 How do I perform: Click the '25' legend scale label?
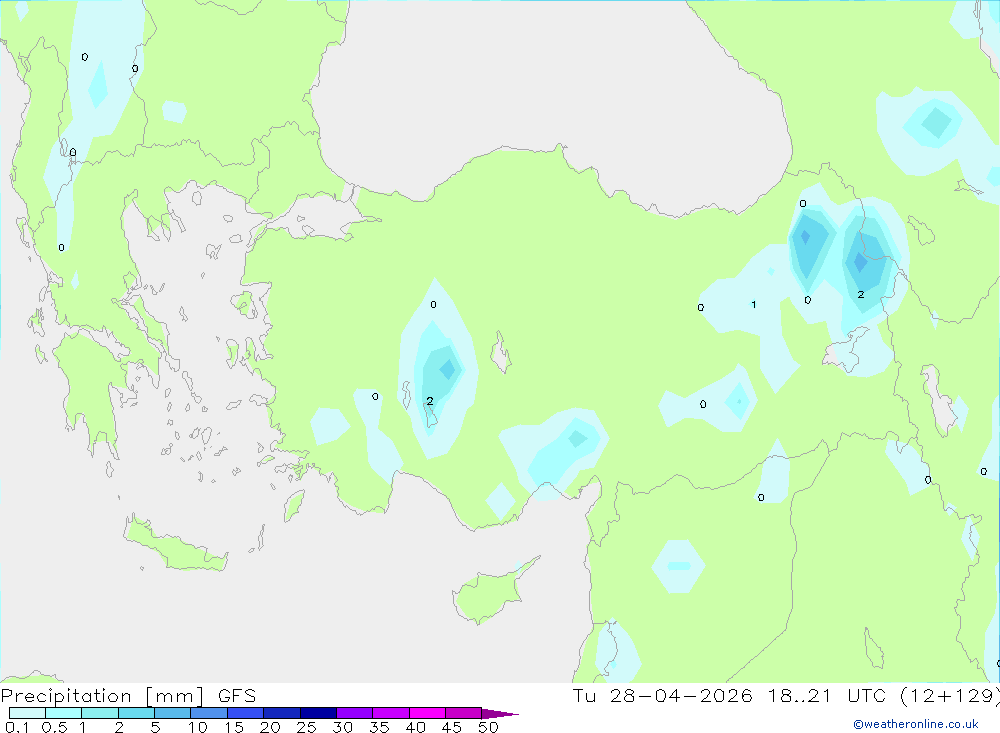tap(306, 727)
